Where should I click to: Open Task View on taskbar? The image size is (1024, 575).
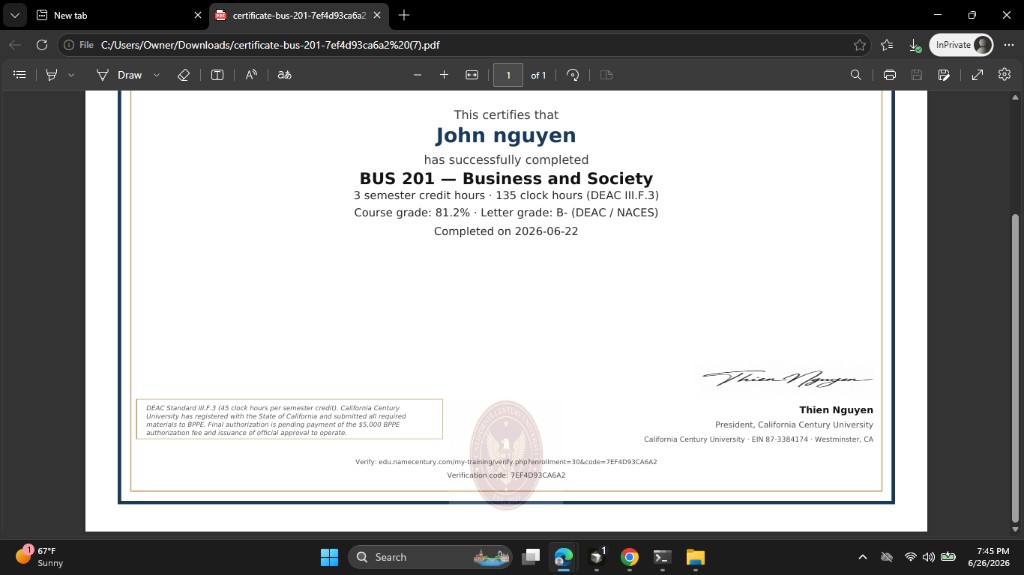tap(531, 557)
